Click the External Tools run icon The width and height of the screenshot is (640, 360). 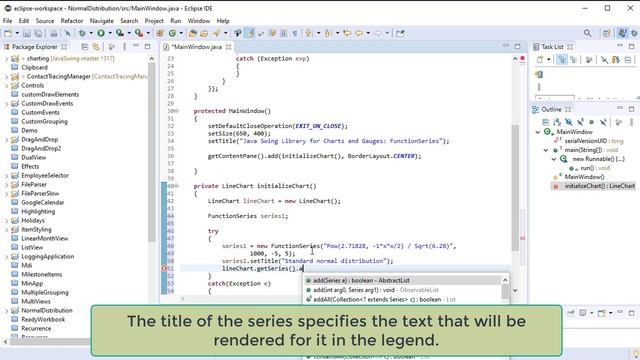tap(139, 33)
